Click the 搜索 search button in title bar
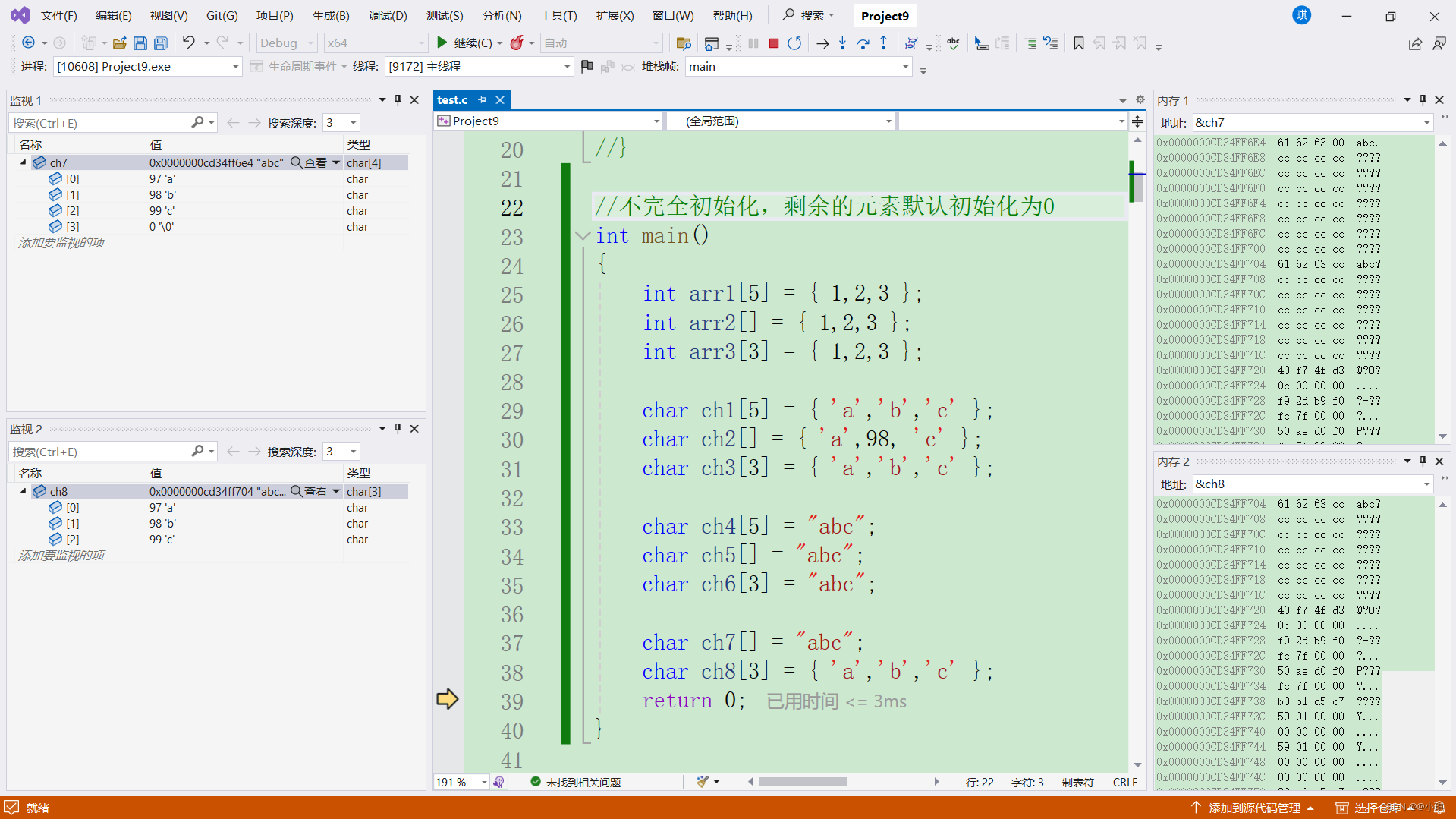The width and height of the screenshot is (1456, 819). tap(809, 15)
